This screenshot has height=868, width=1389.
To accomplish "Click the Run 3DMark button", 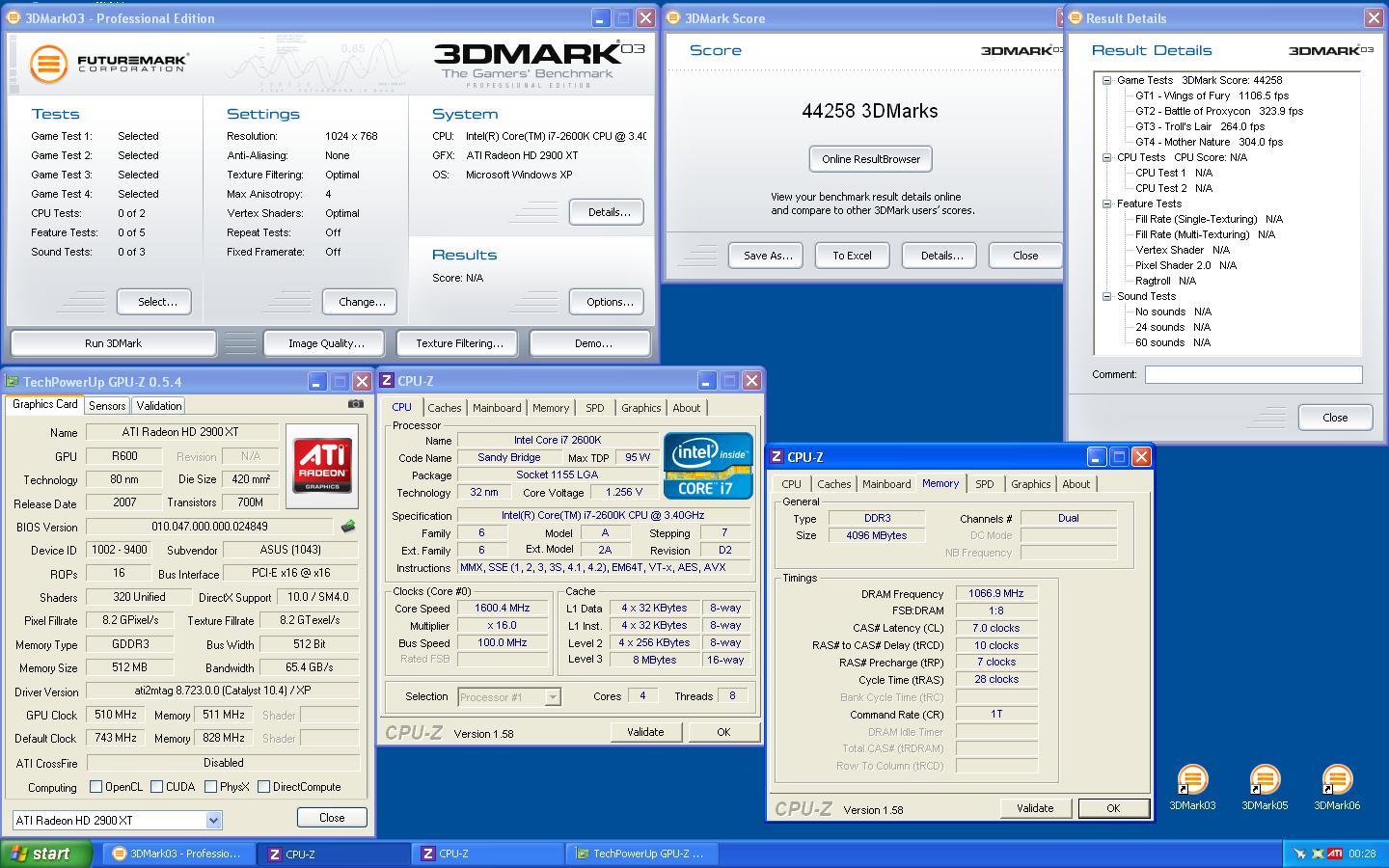I will pyautogui.click(x=113, y=343).
